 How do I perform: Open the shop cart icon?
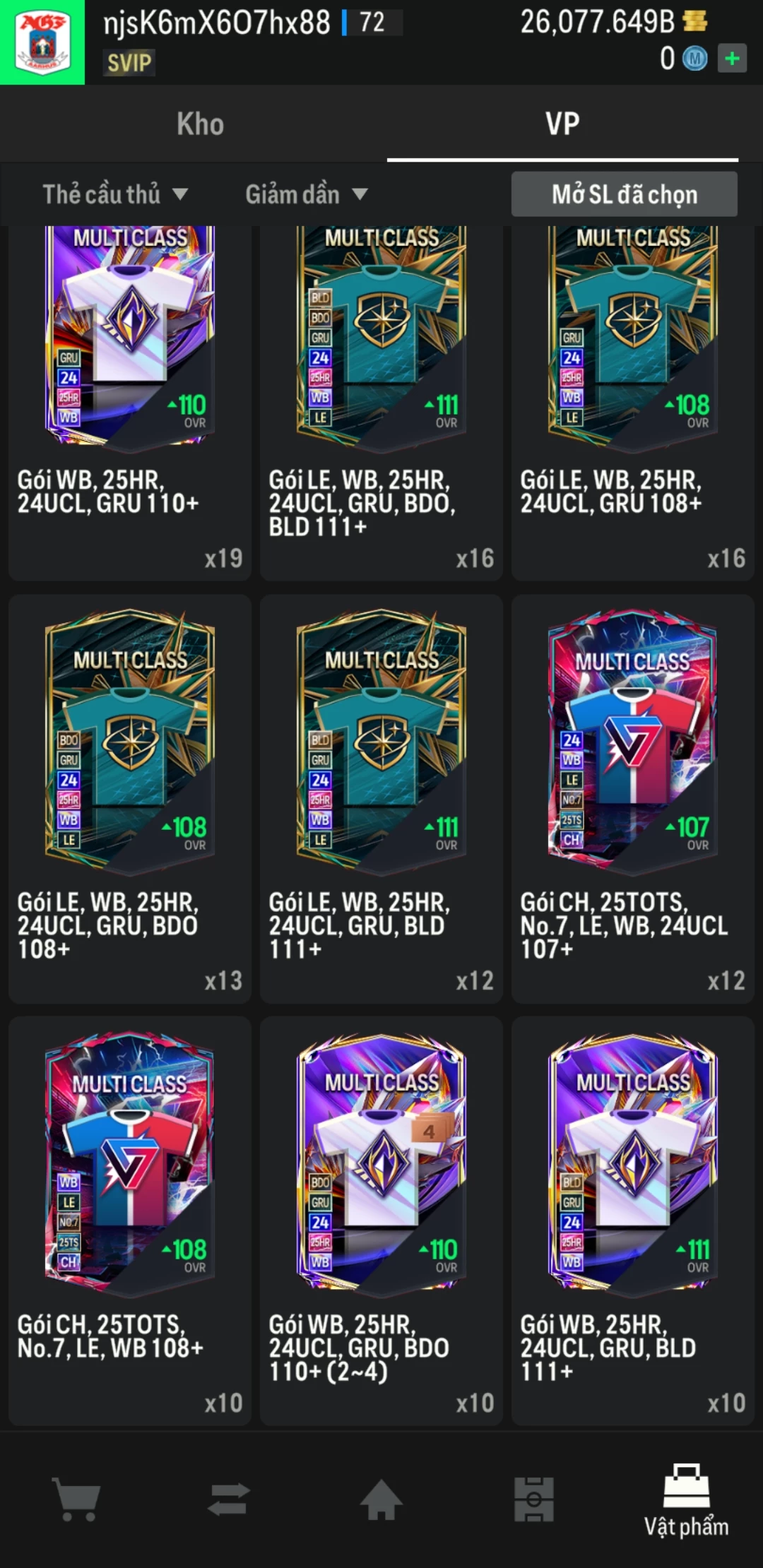(x=76, y=1498)
